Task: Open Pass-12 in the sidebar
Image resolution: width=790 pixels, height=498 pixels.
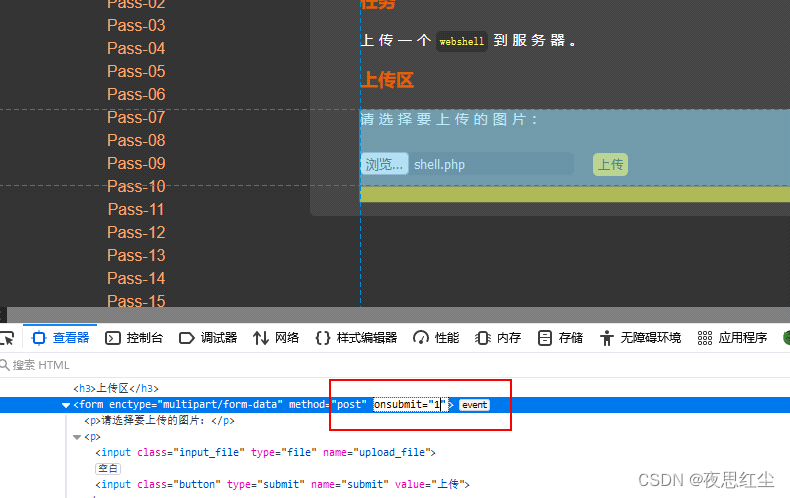Action: [x=136, y=232]
